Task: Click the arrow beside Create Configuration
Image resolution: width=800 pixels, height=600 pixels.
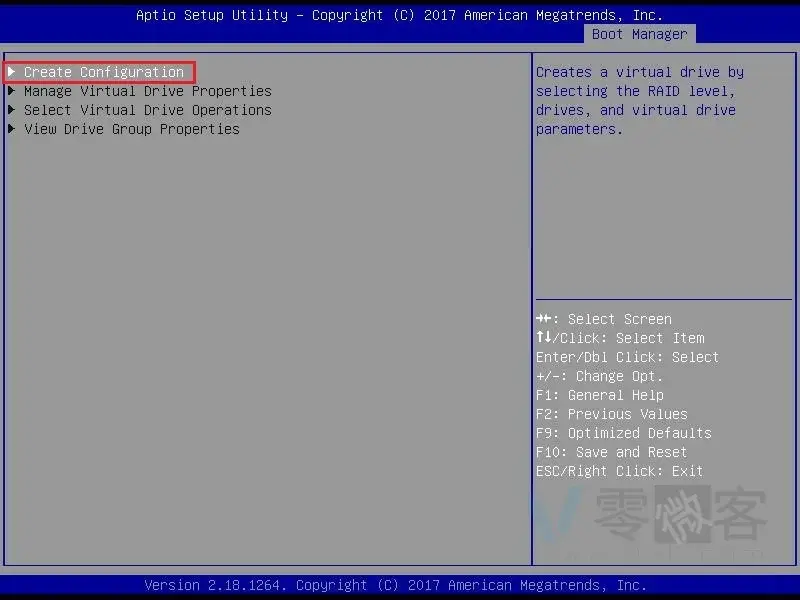Action: tap(11, 72)
